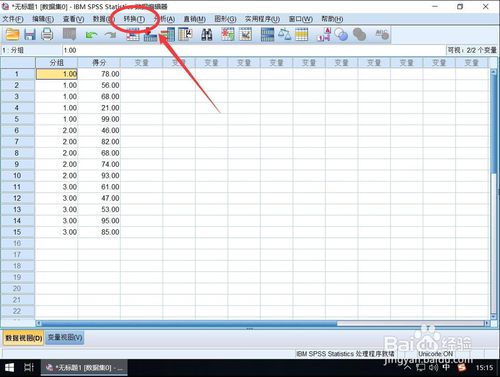Click the horizontal scrollbar below the grid

point(263,323)
